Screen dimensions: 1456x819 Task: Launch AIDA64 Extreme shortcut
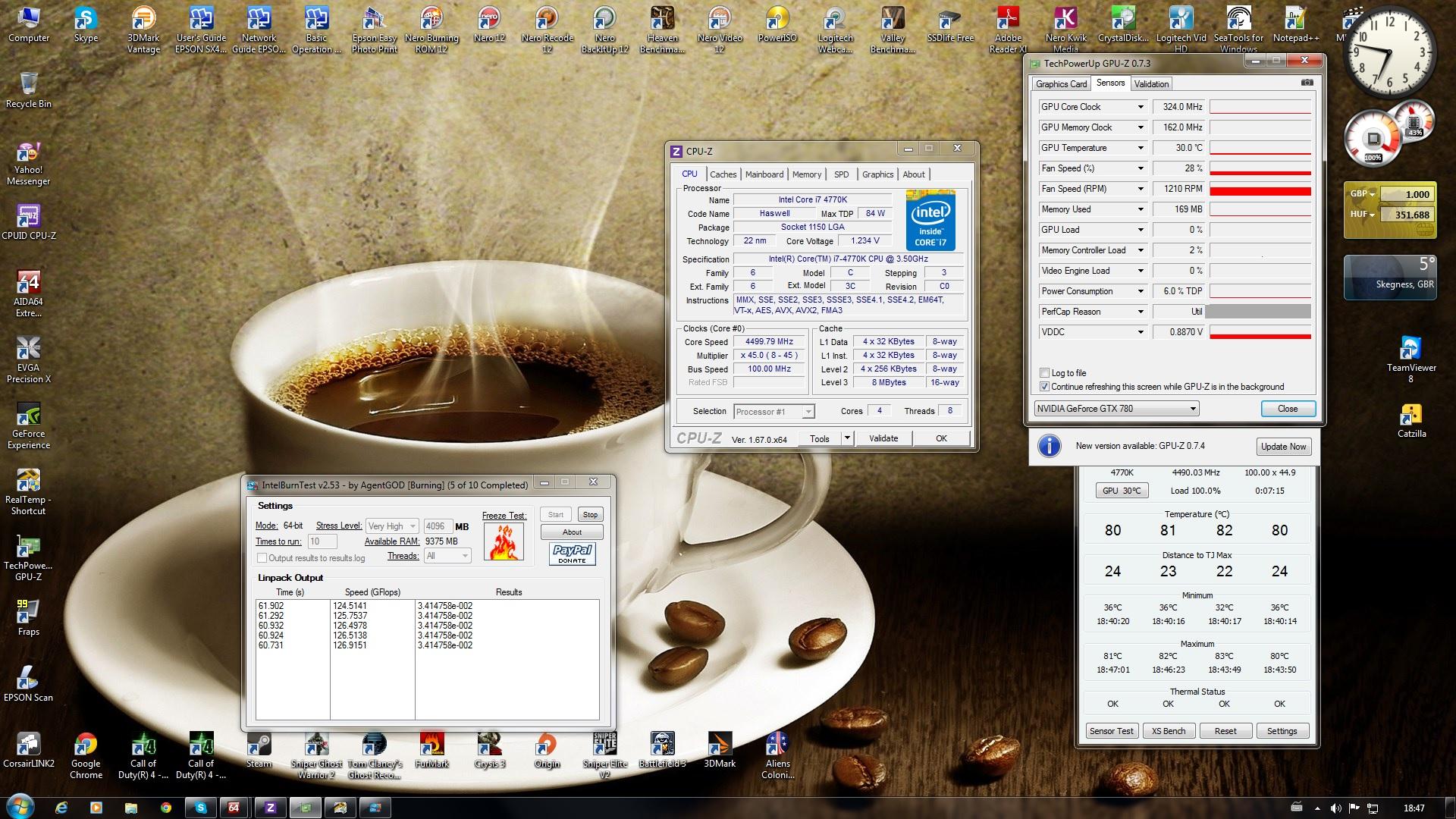click(x=29, y=293)
